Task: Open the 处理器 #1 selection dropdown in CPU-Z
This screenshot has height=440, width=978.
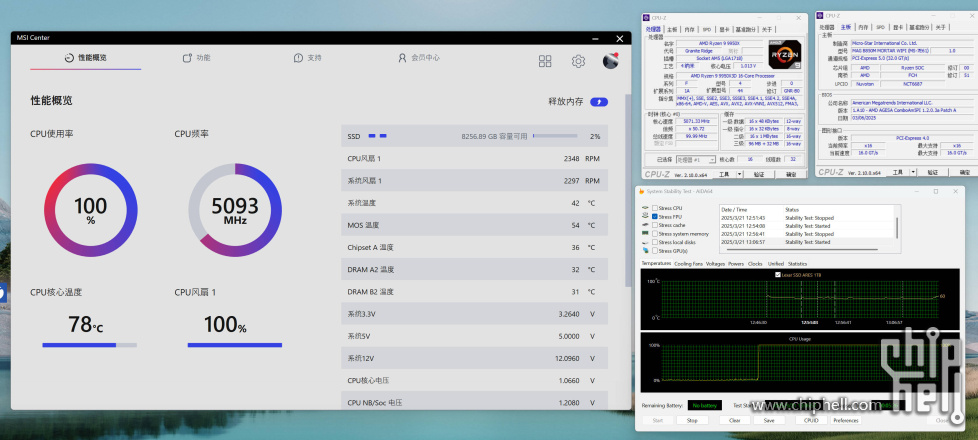Action: (695, 160)
